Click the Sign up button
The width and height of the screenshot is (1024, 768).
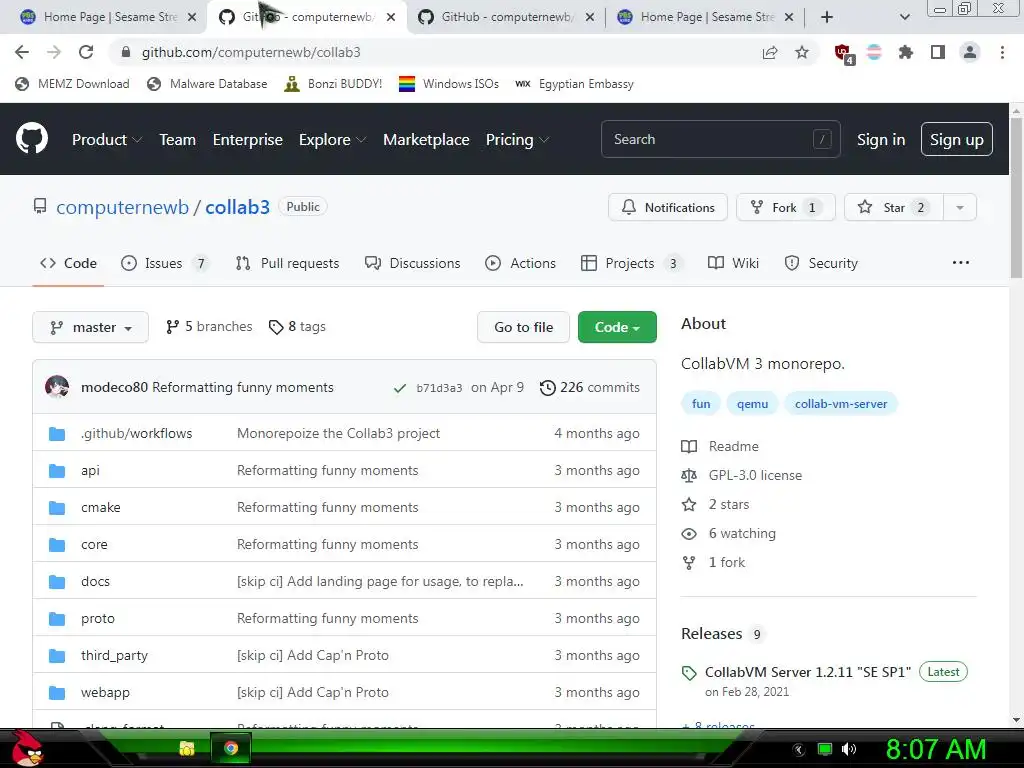pos(957,140)
